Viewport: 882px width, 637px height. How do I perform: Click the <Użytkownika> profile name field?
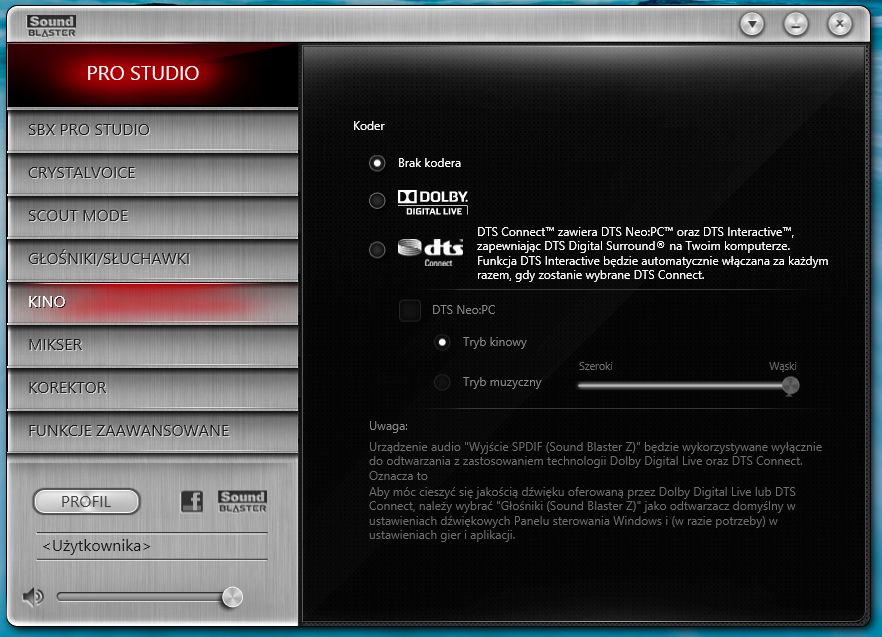click(x=152, y=546)
